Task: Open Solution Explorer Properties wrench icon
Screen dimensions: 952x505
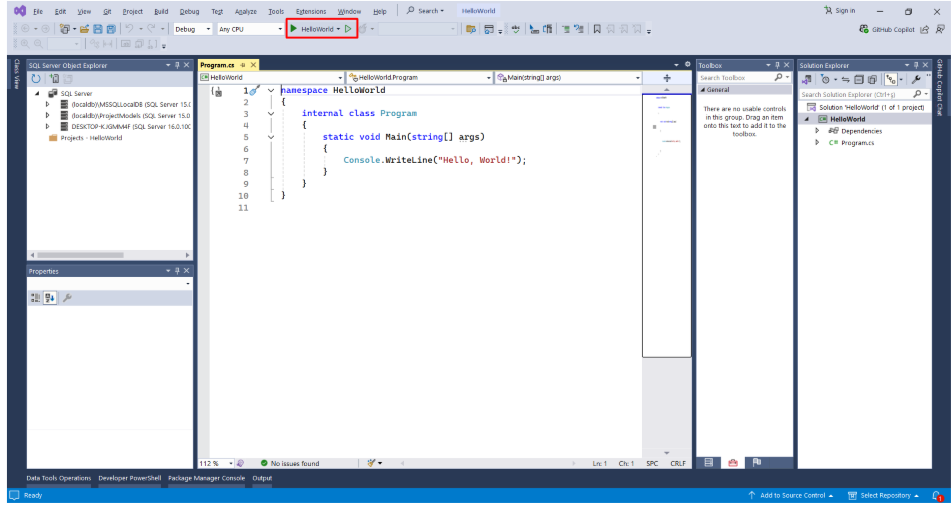Action: (x=916, y=80)
